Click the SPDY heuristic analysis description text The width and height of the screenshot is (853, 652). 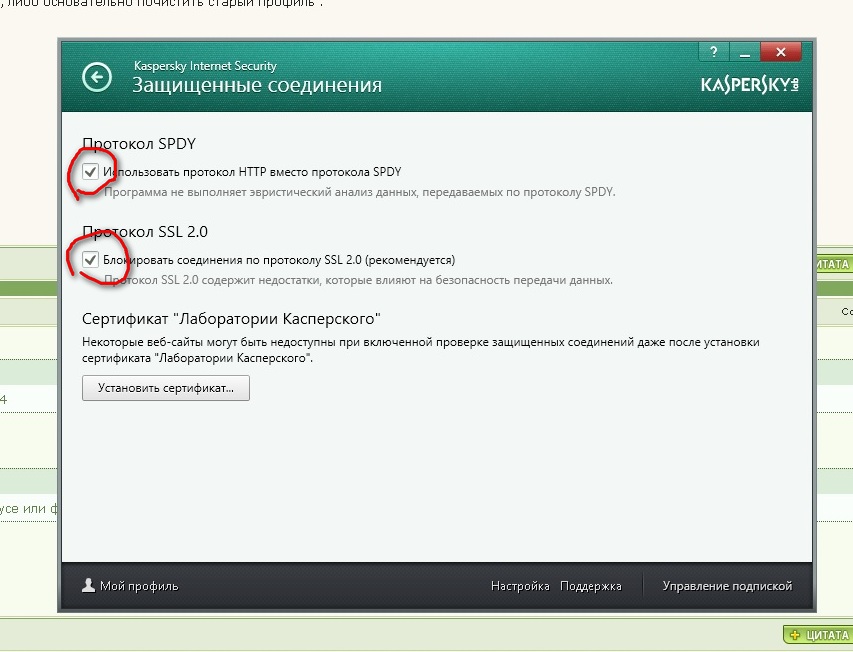click(360, 192)
